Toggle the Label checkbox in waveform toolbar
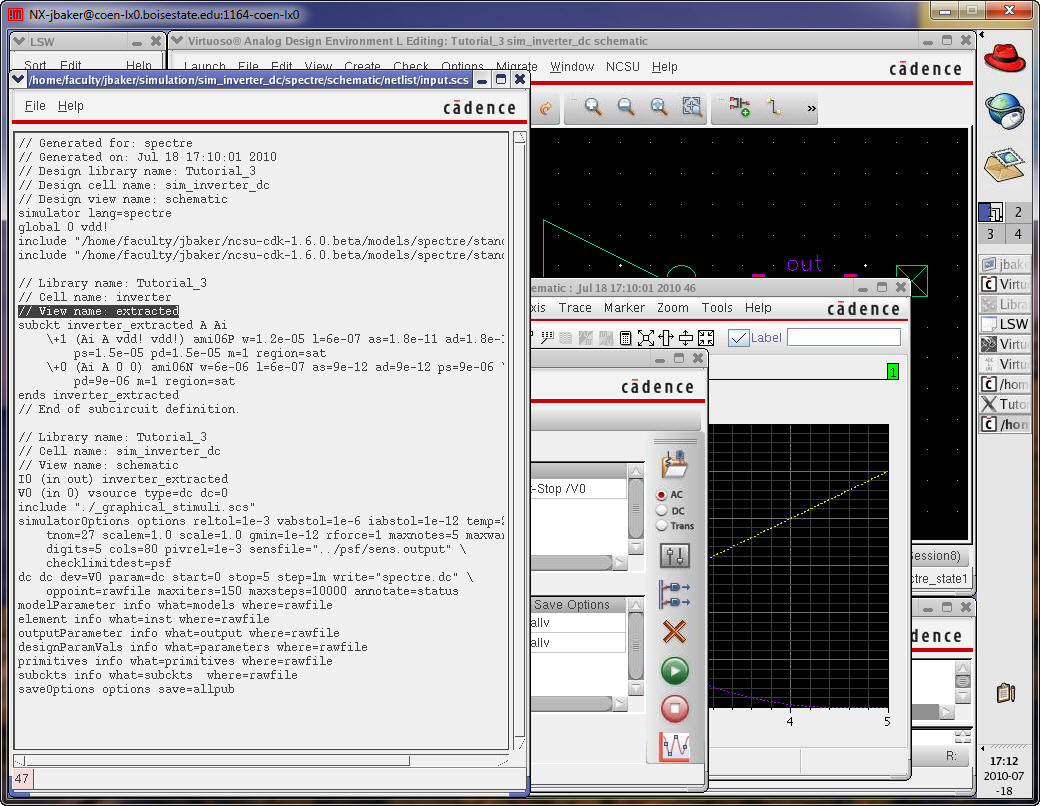This screenshot has width=1040, height=806. coord(739,338)
